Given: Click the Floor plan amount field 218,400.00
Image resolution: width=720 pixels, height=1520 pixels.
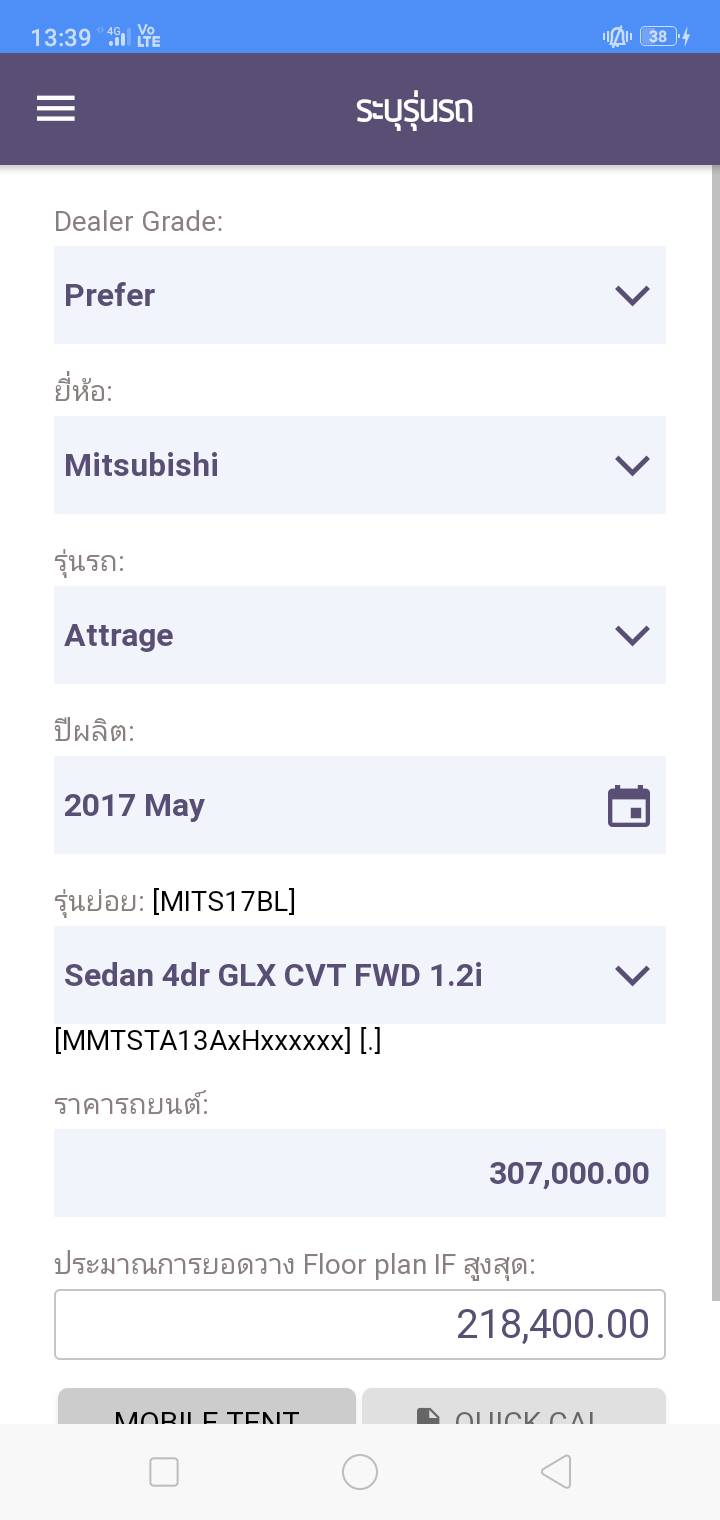Looking at the screenshot, I should pyautogui.click(x=360, y=1324).
